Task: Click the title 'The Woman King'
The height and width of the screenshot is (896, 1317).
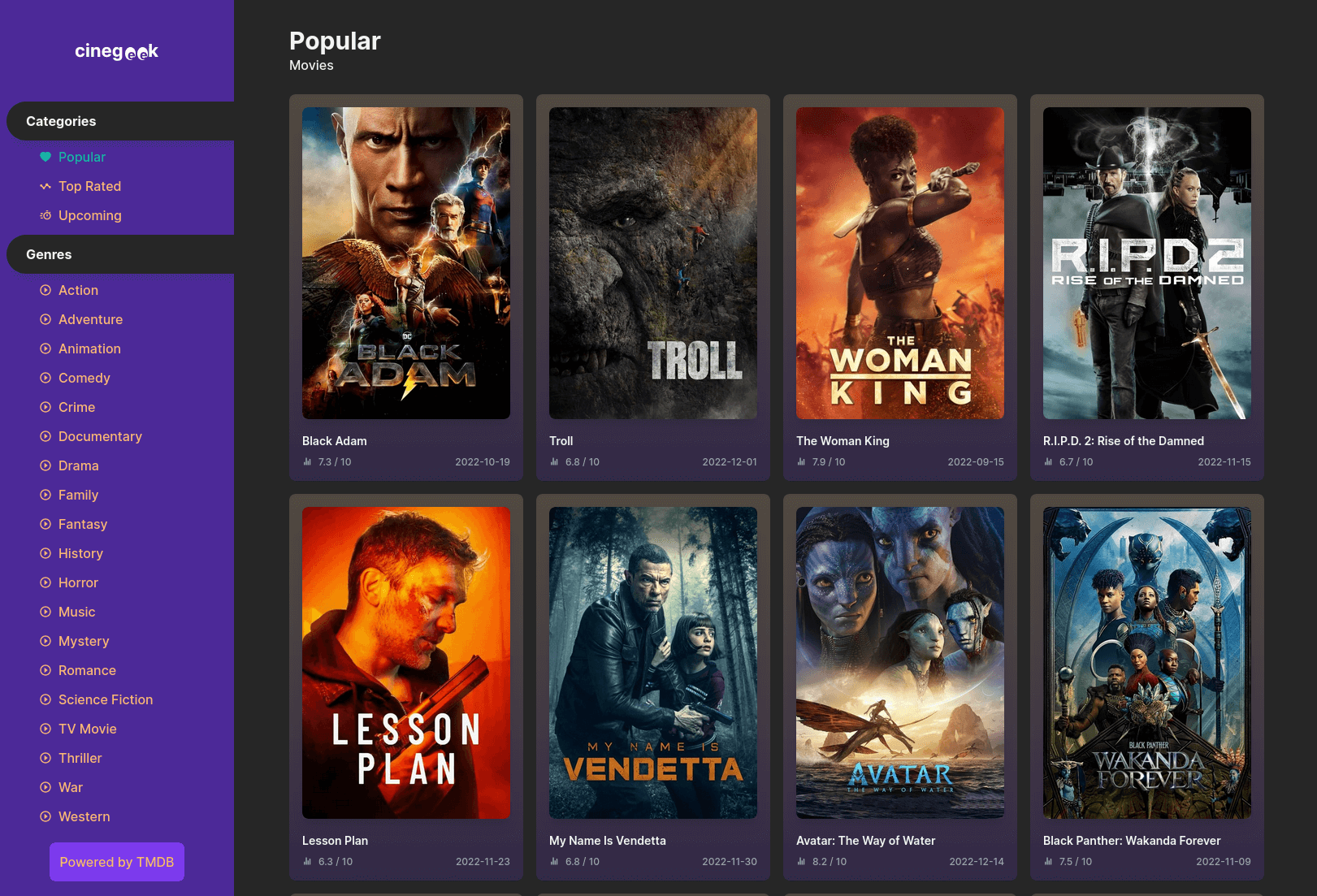Action: 843,441
